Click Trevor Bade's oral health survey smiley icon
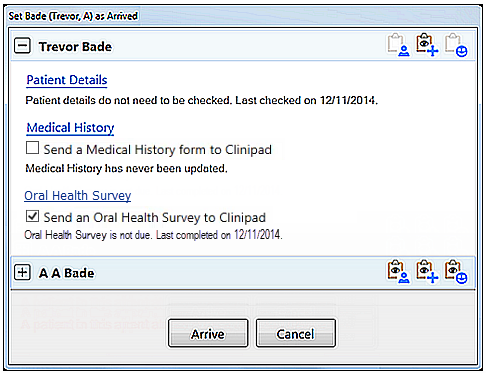The width and height of the screenshot is (486, 373). pyautogui.click(x=456, y=45)
